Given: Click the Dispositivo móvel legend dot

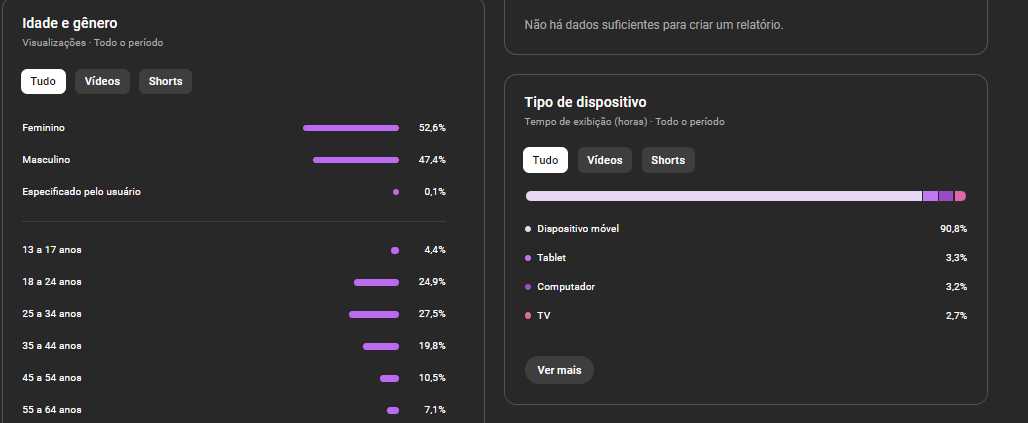Looking at the screenshot, I should click(528, 229).
